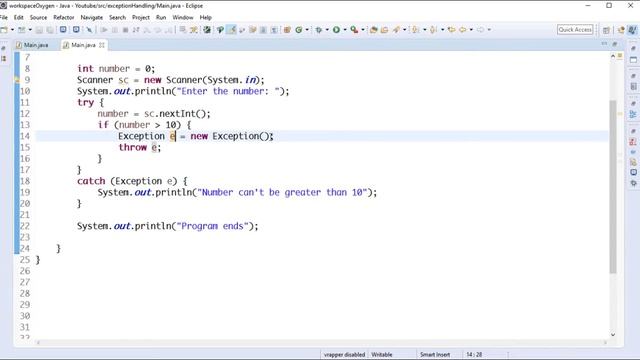Click "Smart Insert" in the status bar
The width and height of the screenshot is (640, 360).
(x=435, y=355)
